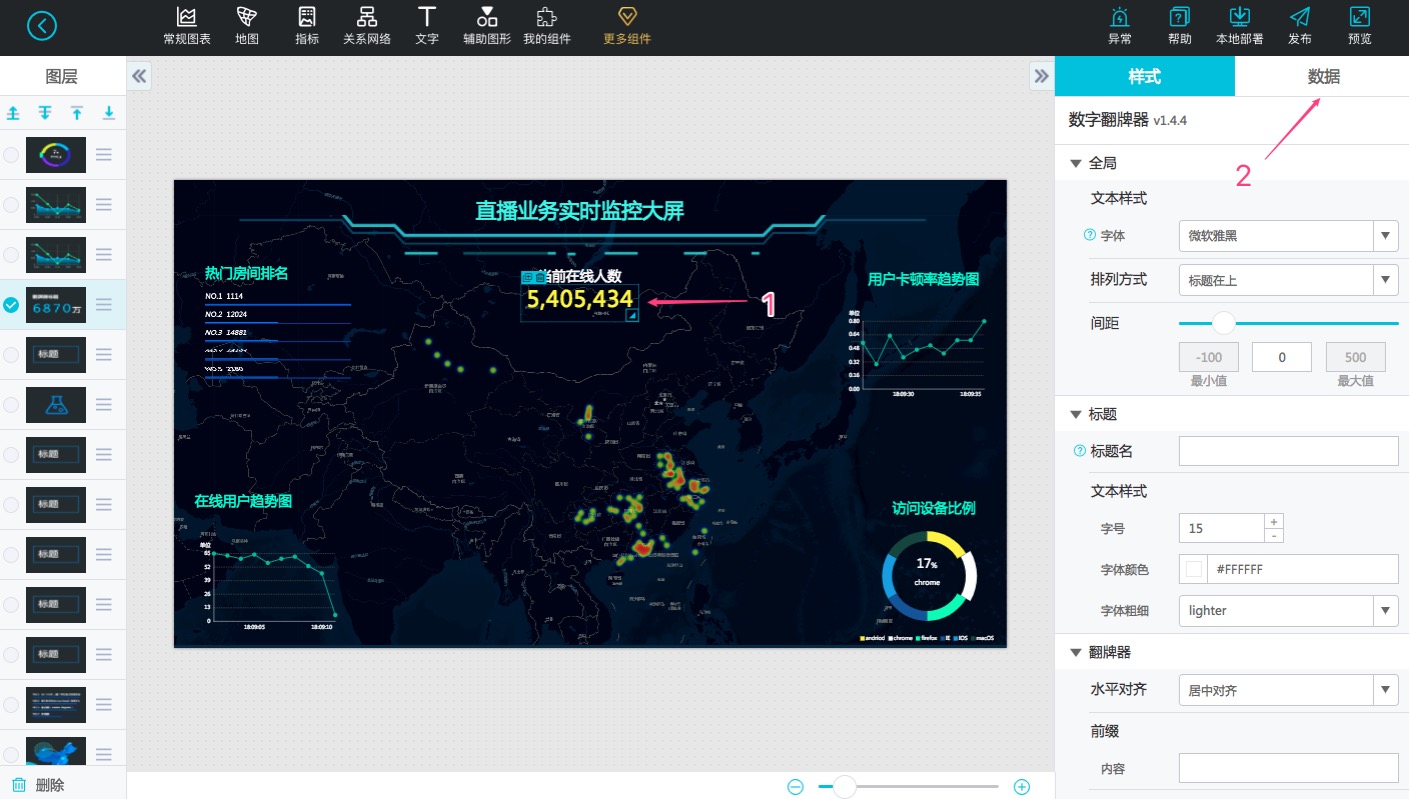Screen dimensions: 1410x799
Task: Click the 删除 delete button
Action: (38, 785)
